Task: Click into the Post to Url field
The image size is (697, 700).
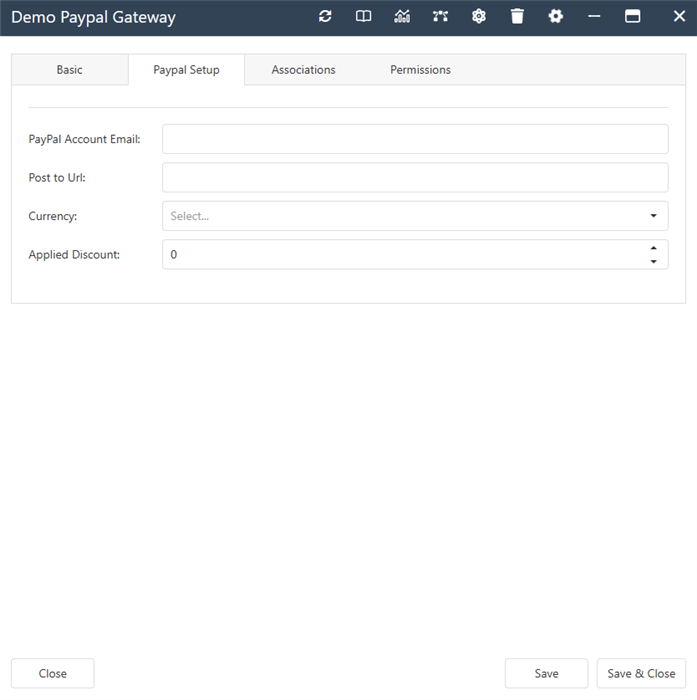Action: (415, 177)
